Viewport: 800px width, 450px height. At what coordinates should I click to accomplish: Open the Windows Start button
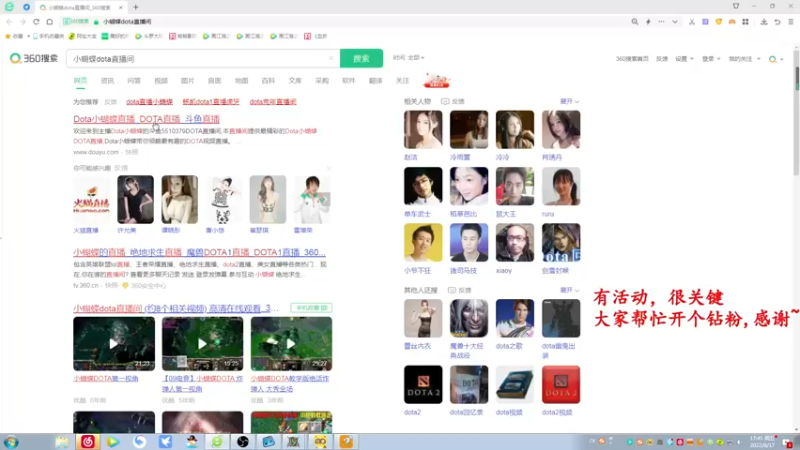click(11, 442)
